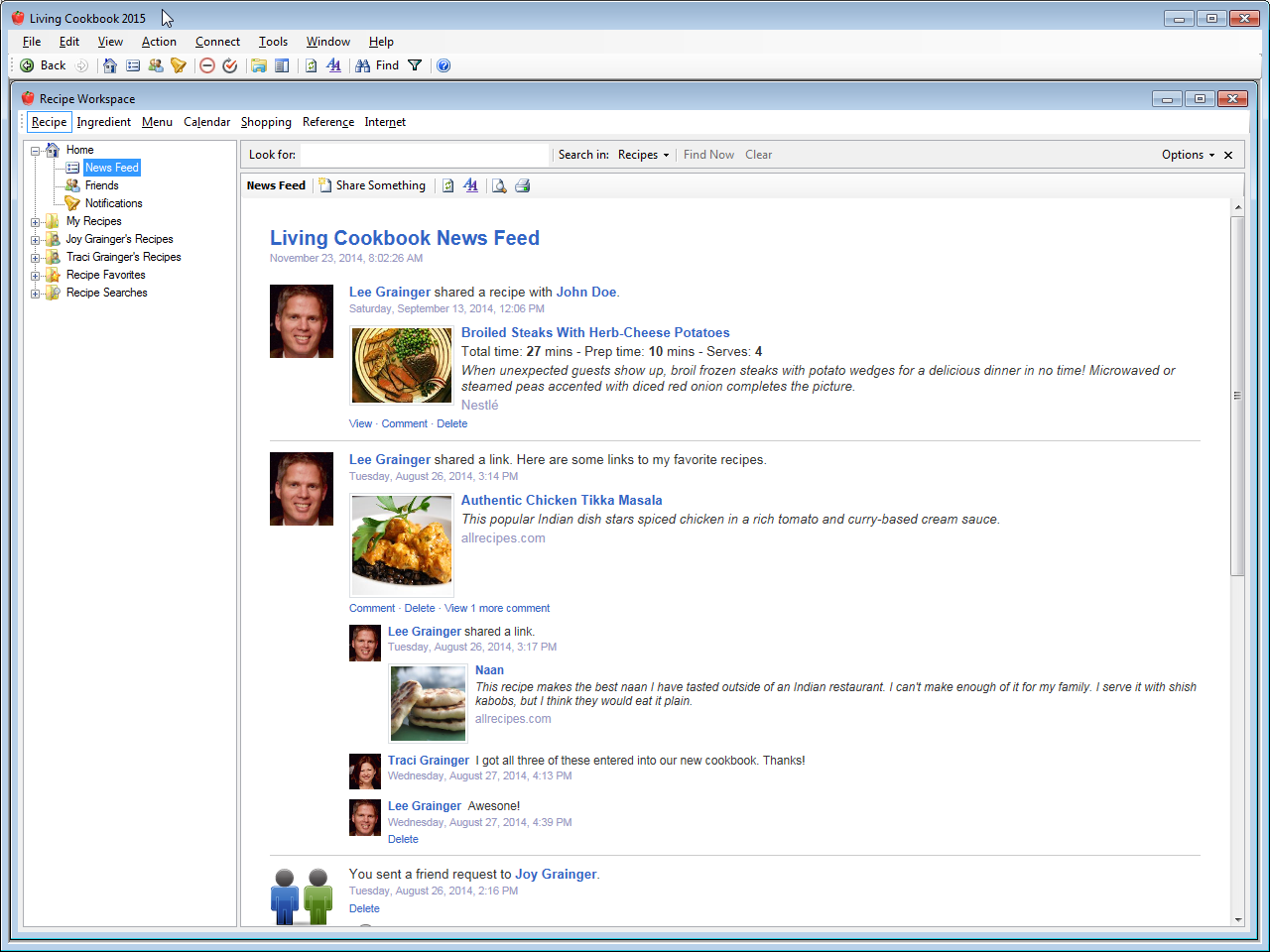
Task: Click the allrecipes.com link under Naan
Action: pos(513,719)
